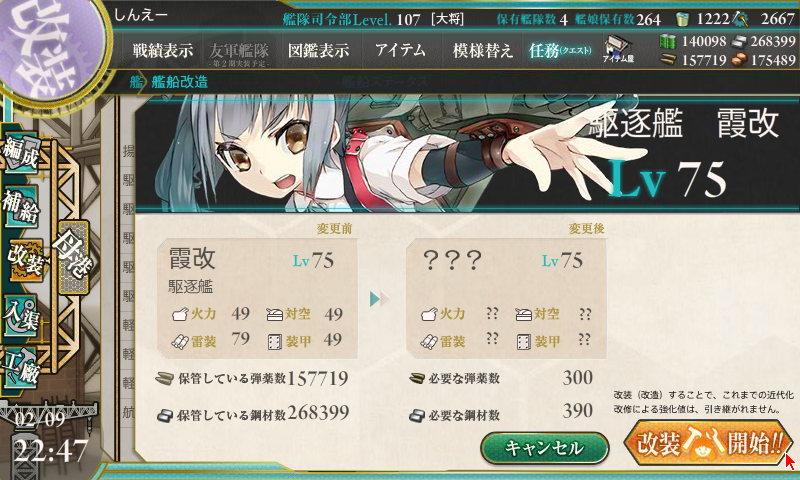The height and width of the screenshot is (480, 800).
Task: Open the 図鑑表示 encyclopedia menu
Action: tap(318, 50)
